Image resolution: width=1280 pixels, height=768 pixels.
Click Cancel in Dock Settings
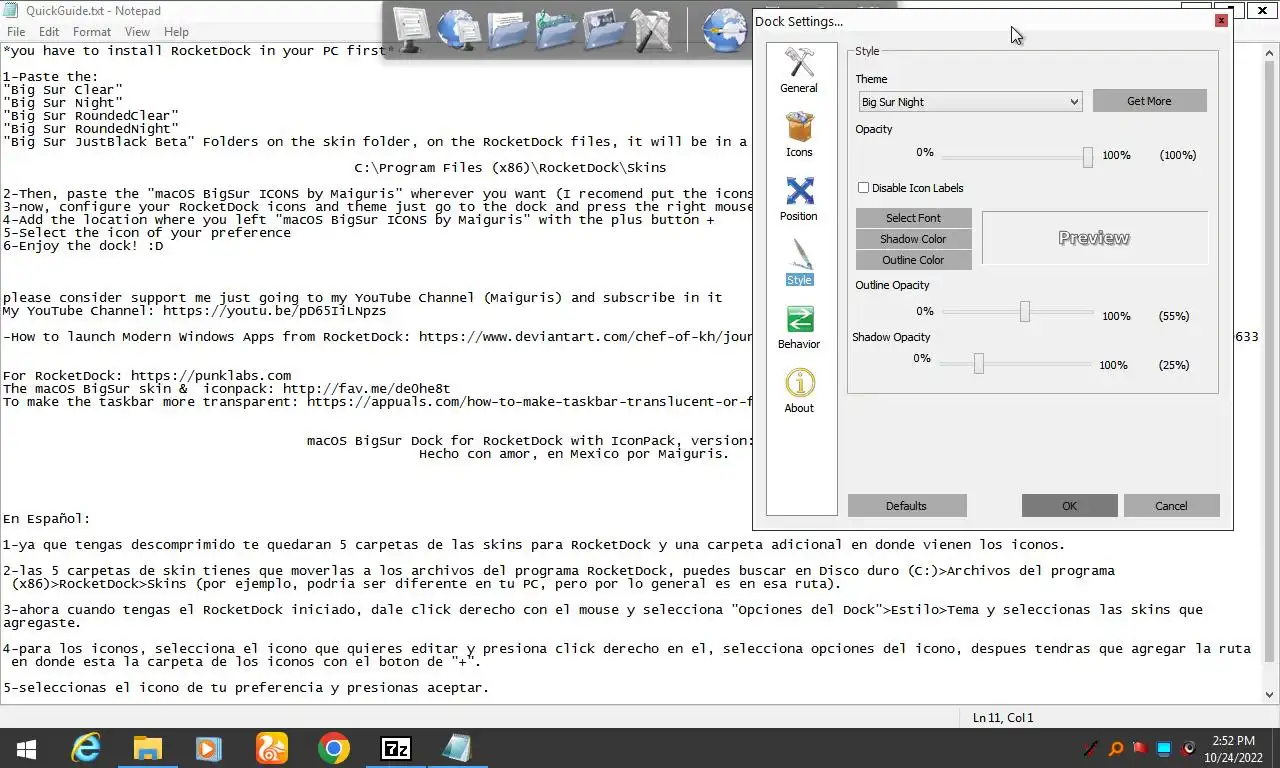click(1171, 506)
